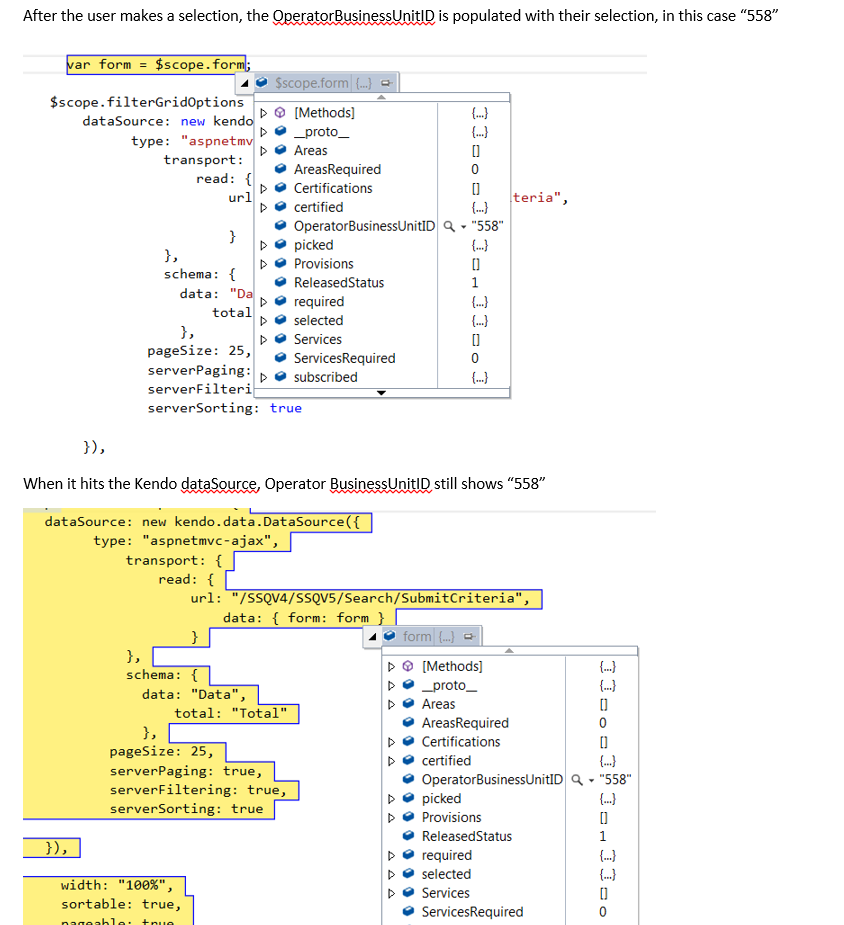Click ServicesRequired cube icon in lower datatip

(x=408, y=912)
